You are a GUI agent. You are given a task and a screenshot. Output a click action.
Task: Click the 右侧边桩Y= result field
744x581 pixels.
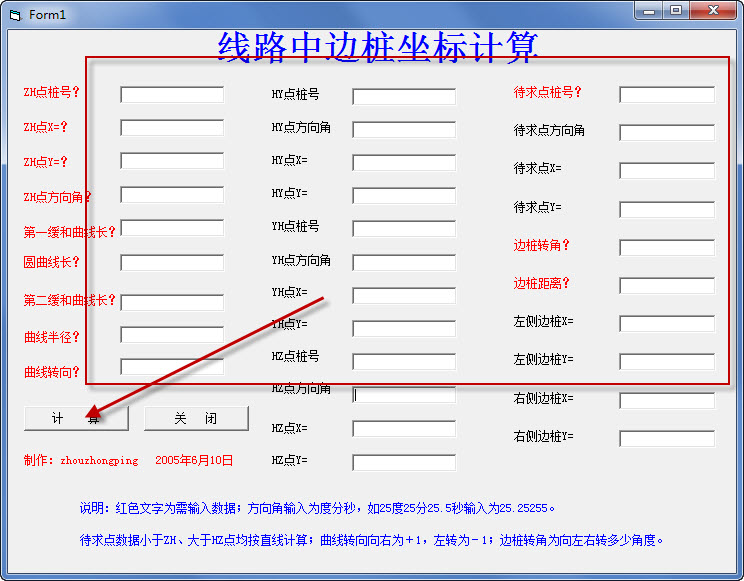(667, 439)
